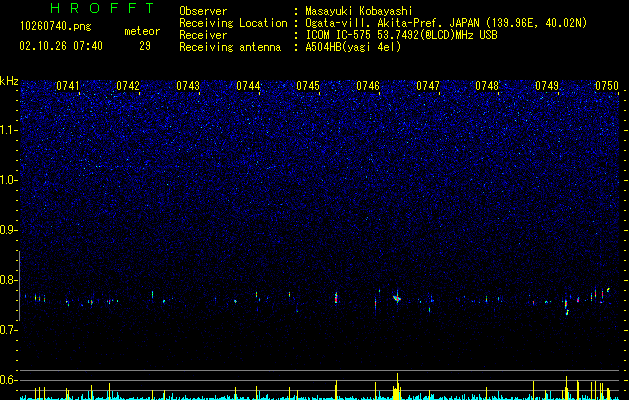The width and height of the screenshot is (629, 400).
Task: Click the Observer name Masayuki Kobayashi
Action: click(359, 11)
